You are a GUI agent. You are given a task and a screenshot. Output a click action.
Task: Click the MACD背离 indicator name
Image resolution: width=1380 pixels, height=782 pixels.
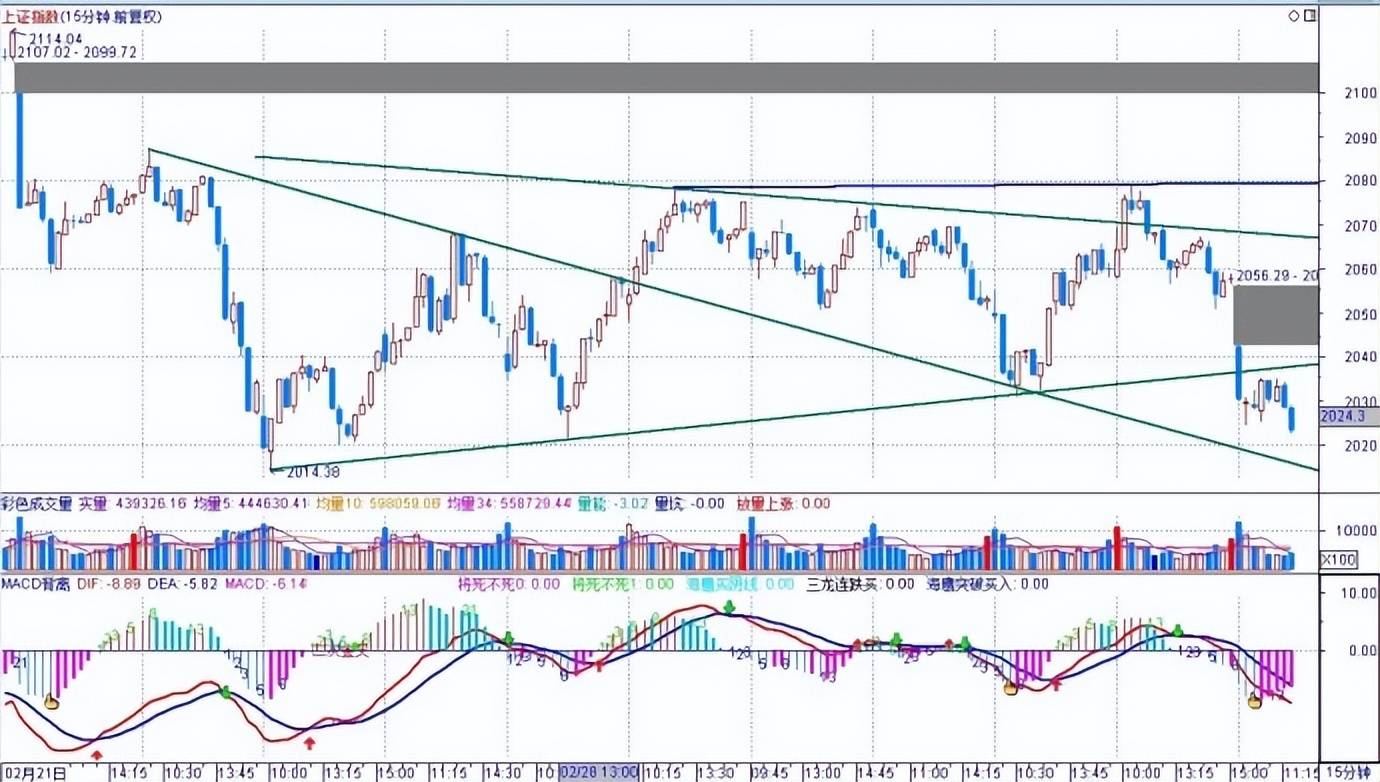tap(37, 583)
